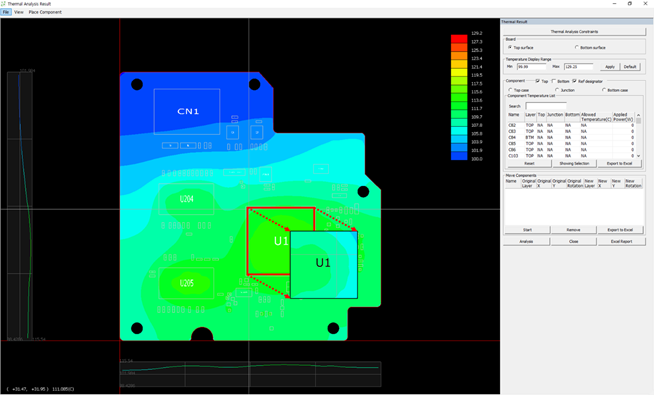
Task: Toggle the Ref designator checkbox
Action: tap(574, 81)
